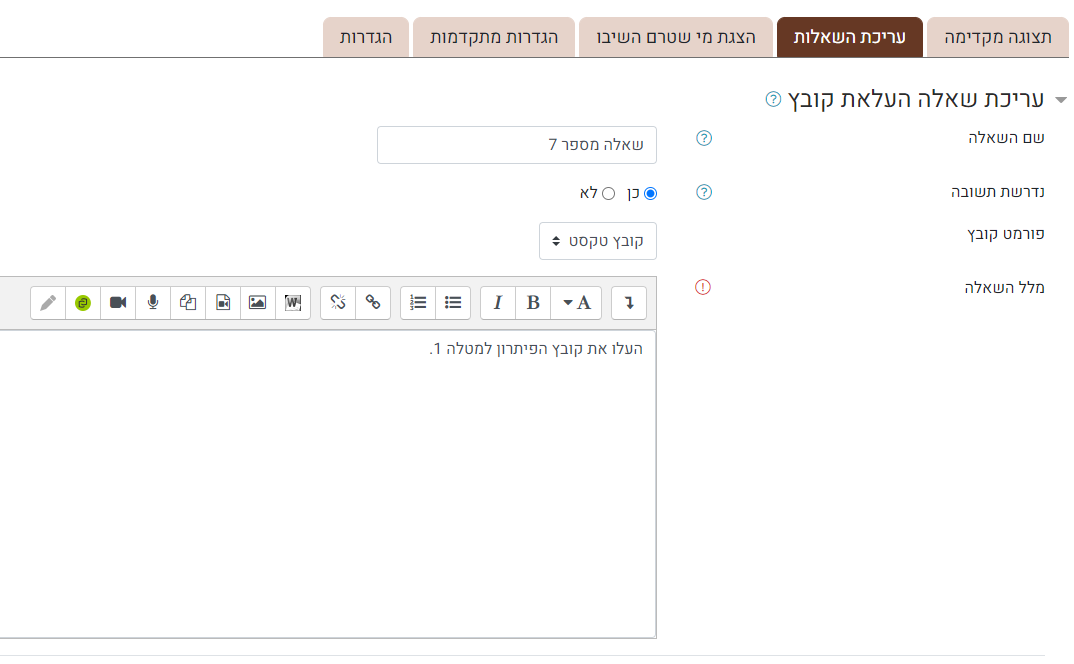Toggle italic text formatting
The width and height of the screenshot is (1074, 664).
498,302
